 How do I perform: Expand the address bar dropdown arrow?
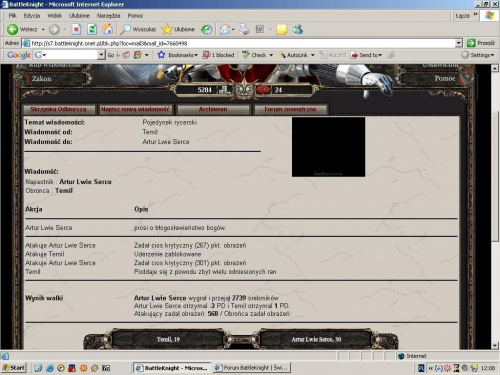[459, 43]
